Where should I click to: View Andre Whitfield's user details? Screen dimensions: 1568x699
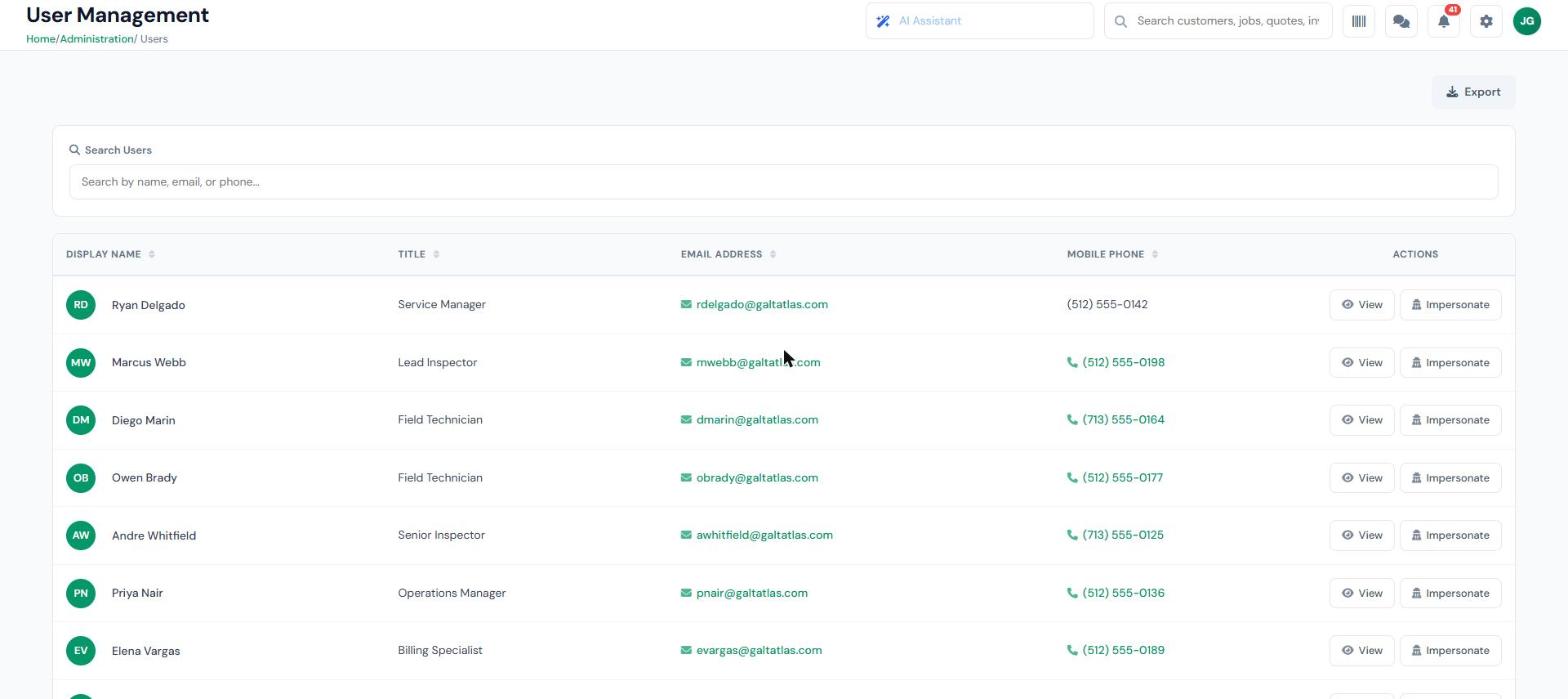click(x=1361, y=535)
